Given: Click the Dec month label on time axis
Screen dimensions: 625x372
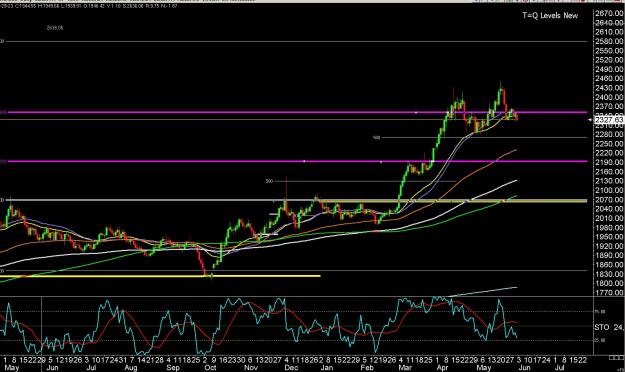Looking at the screenshot, I should (x=291, y=368).
